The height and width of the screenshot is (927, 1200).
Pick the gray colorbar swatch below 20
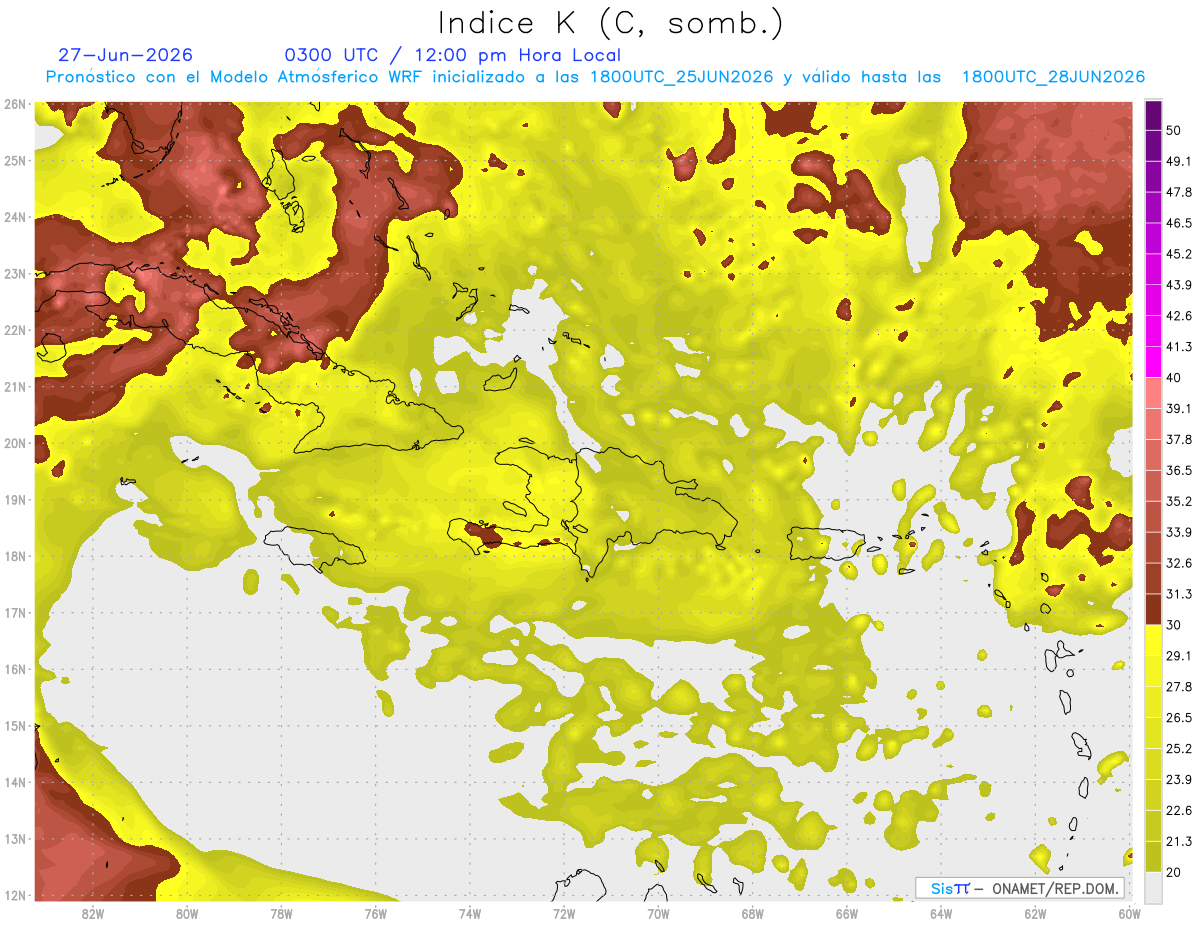(1153, 887)
